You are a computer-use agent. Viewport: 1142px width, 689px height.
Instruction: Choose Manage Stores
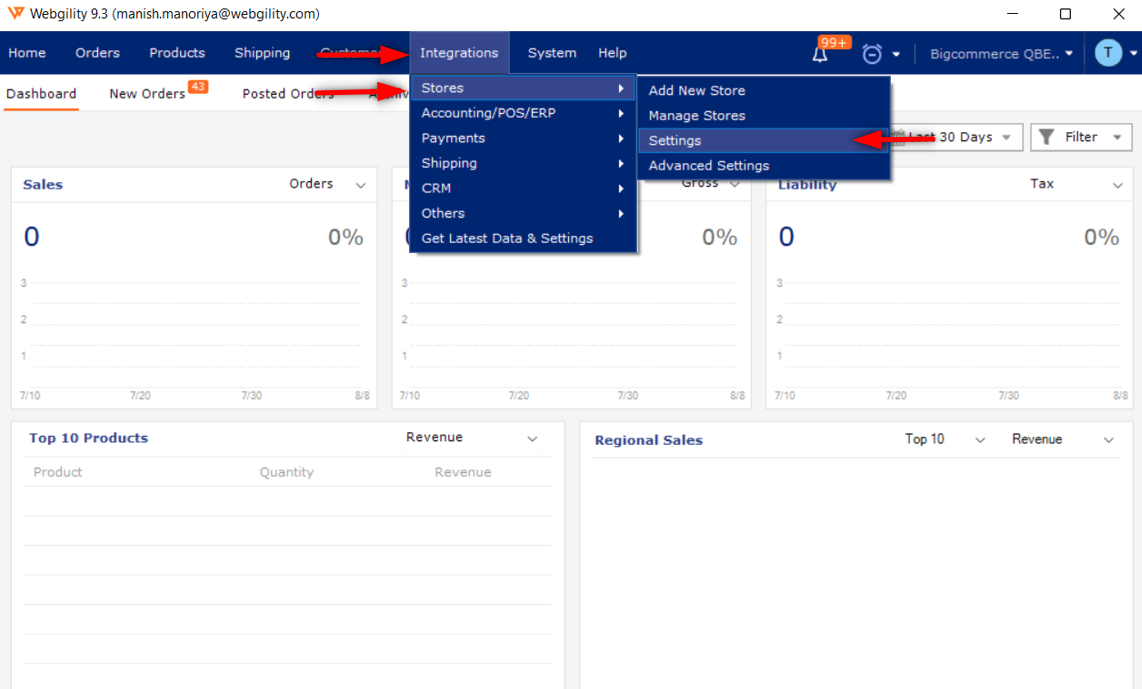coord(764,115)
